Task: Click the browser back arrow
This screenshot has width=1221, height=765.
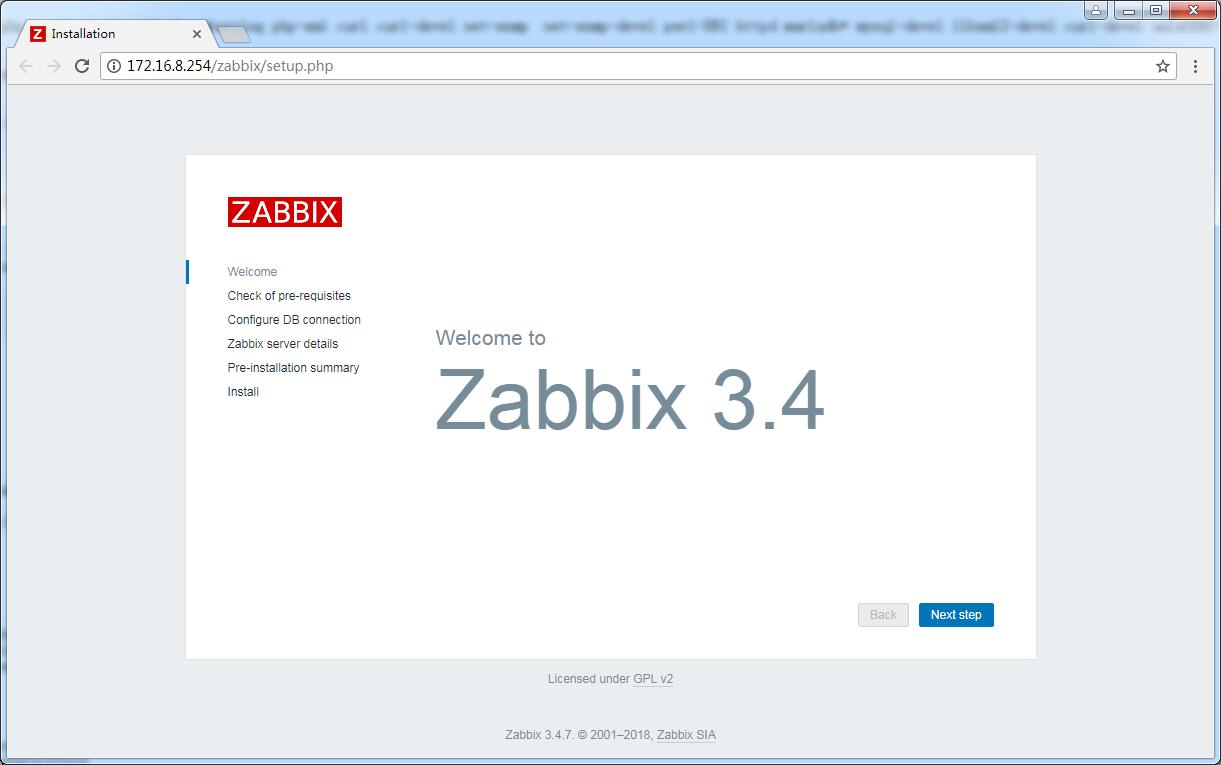Action: pyautogui.click(x=26, y=66)
